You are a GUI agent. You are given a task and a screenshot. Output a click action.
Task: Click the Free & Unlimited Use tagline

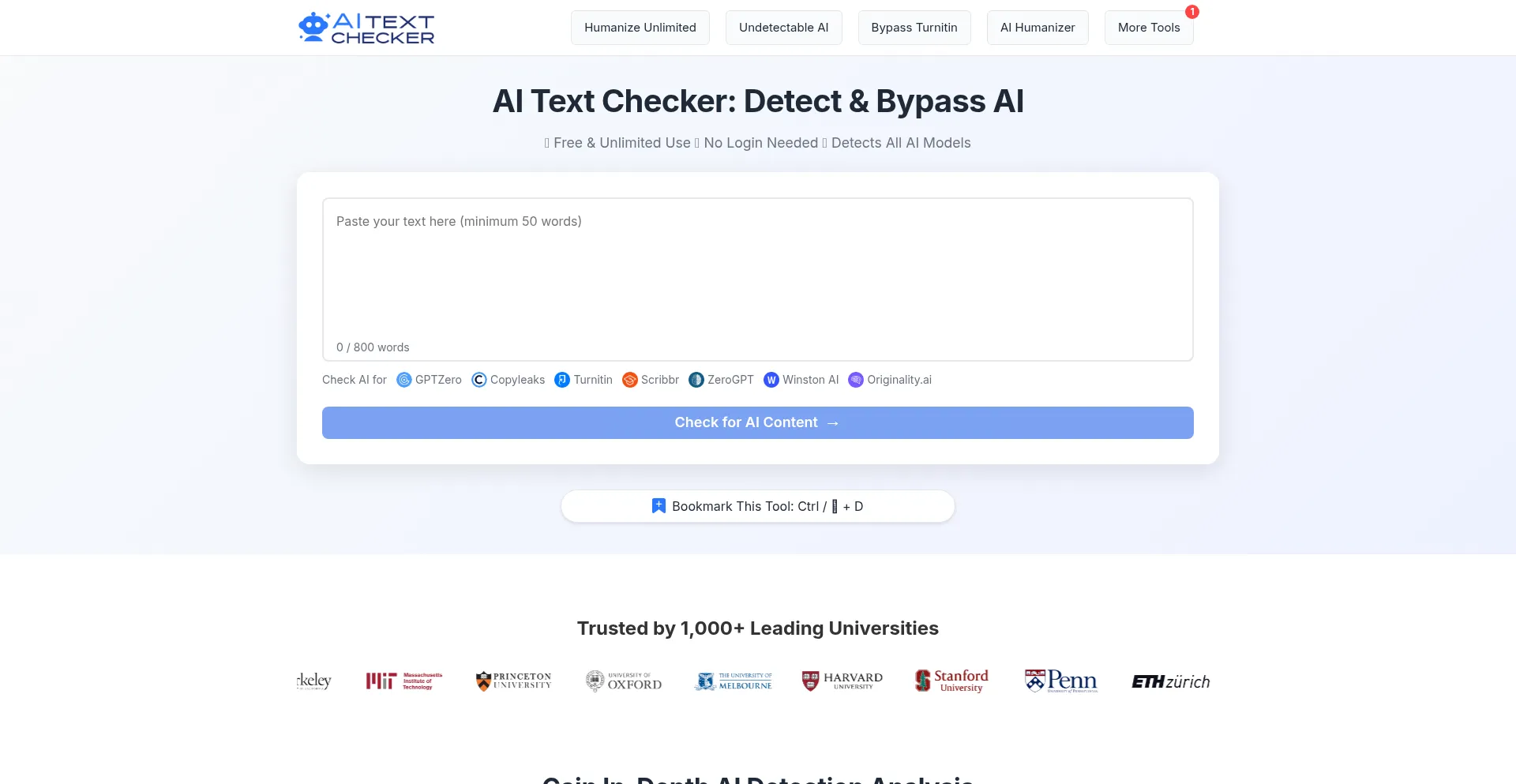622,143
